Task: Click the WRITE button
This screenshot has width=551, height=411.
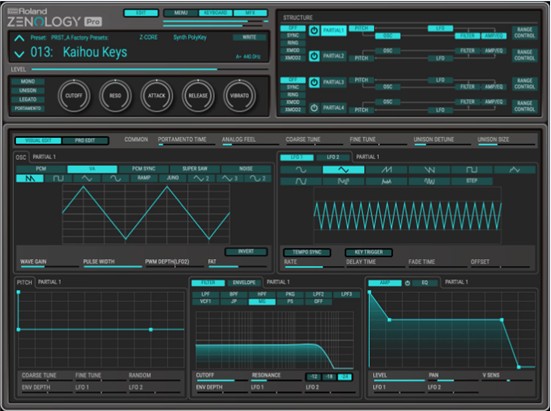Action: (249, 37)
